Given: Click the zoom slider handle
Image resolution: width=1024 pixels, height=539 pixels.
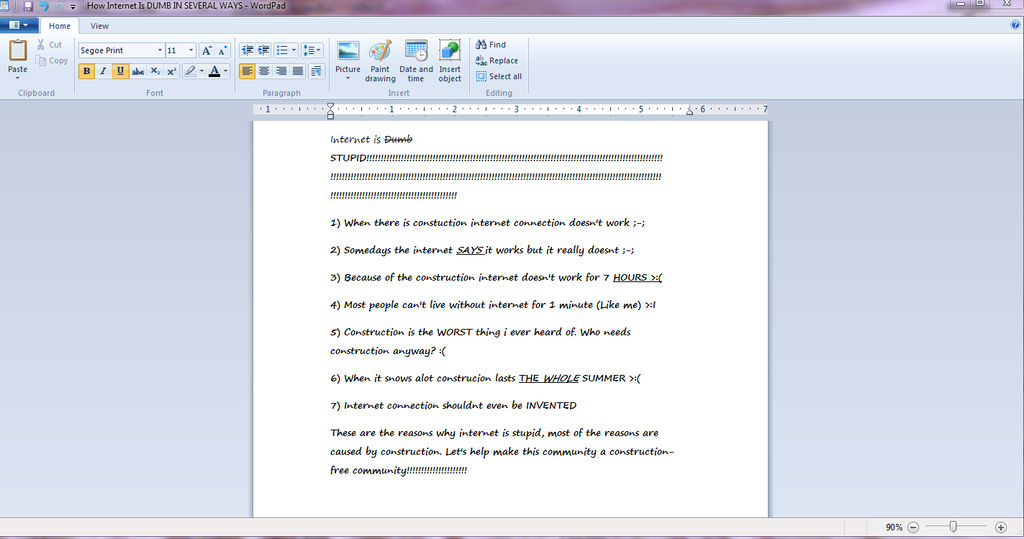Looking at the screenshot, I should (x=953, y=527).
